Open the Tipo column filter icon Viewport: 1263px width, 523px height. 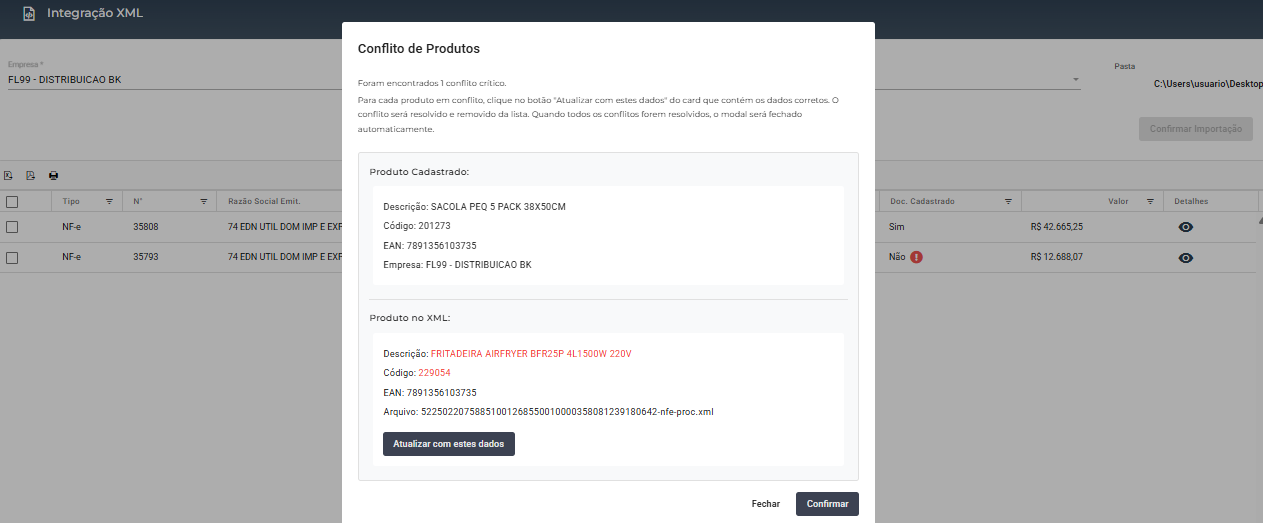[x=109, y=201]
